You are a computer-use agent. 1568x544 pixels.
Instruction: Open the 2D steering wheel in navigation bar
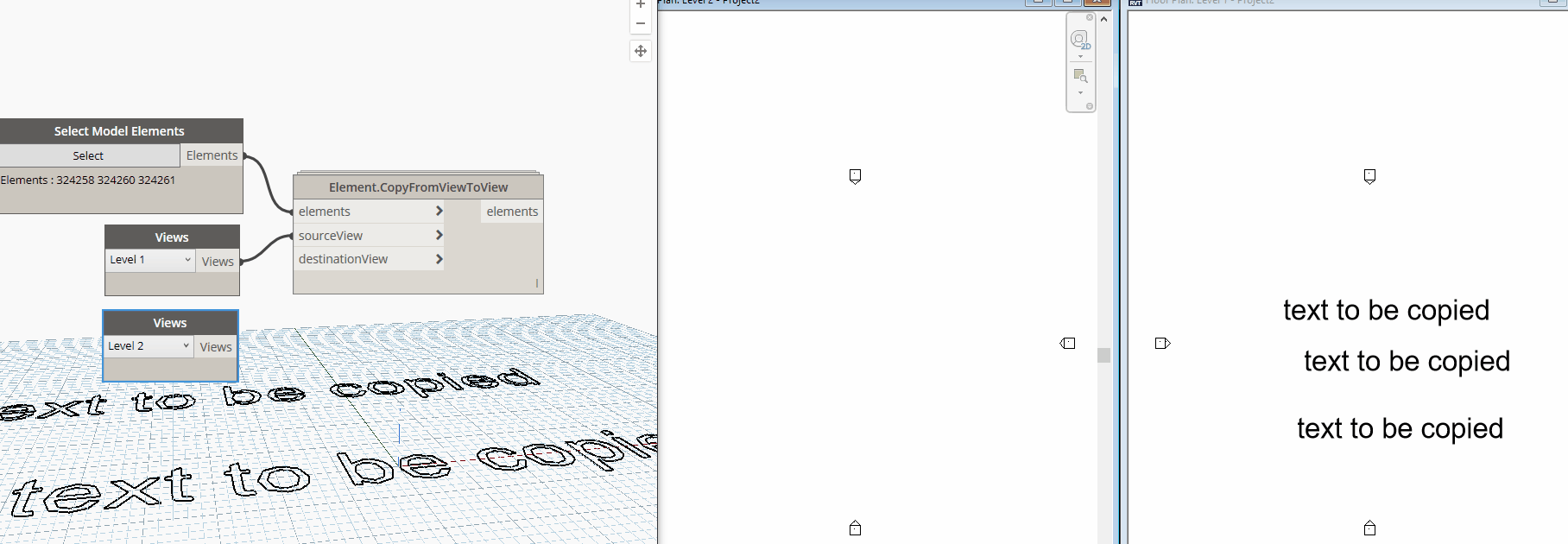(1079, 40)
